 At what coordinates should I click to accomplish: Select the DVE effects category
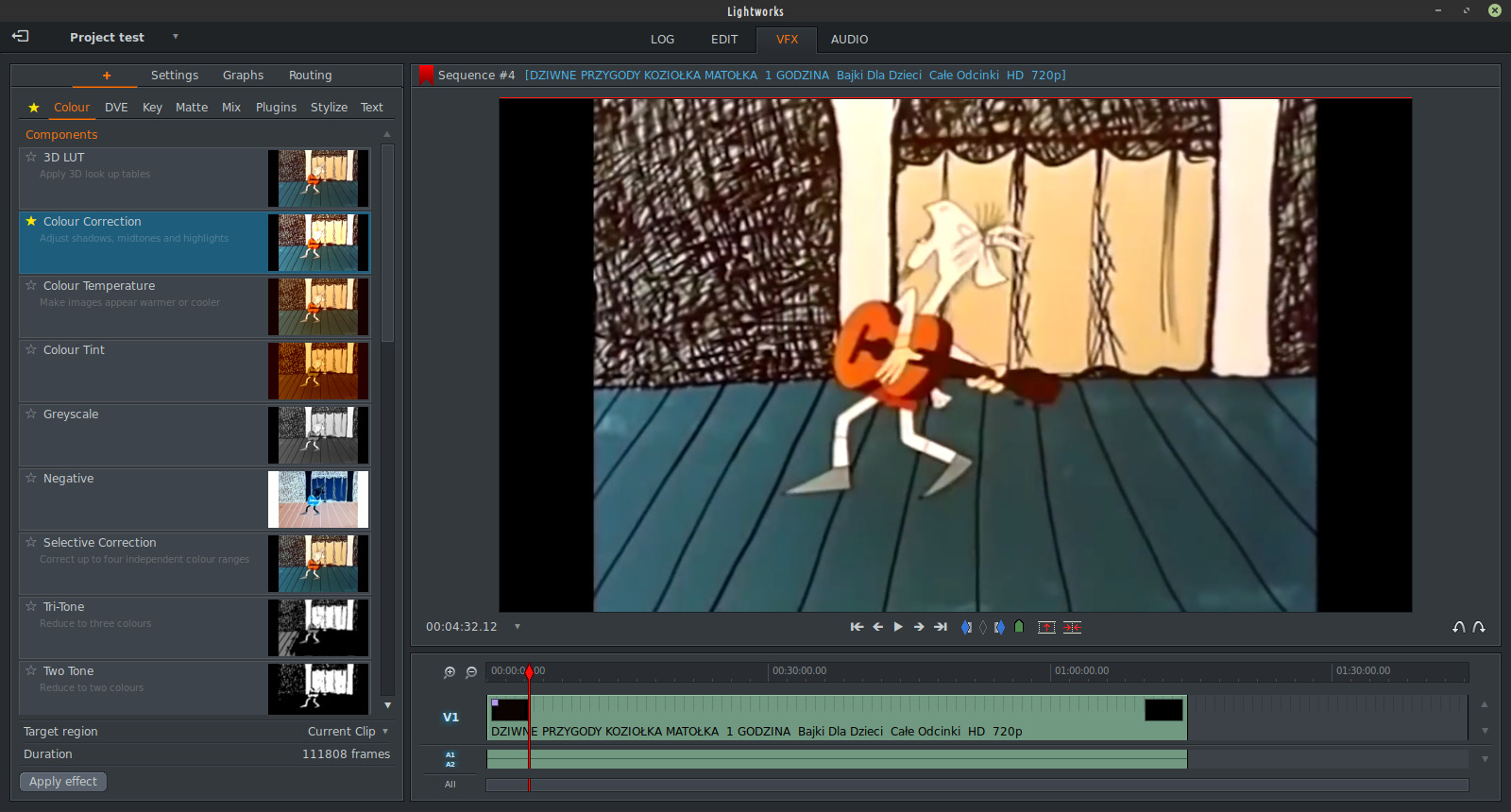(x=116, y=108)
